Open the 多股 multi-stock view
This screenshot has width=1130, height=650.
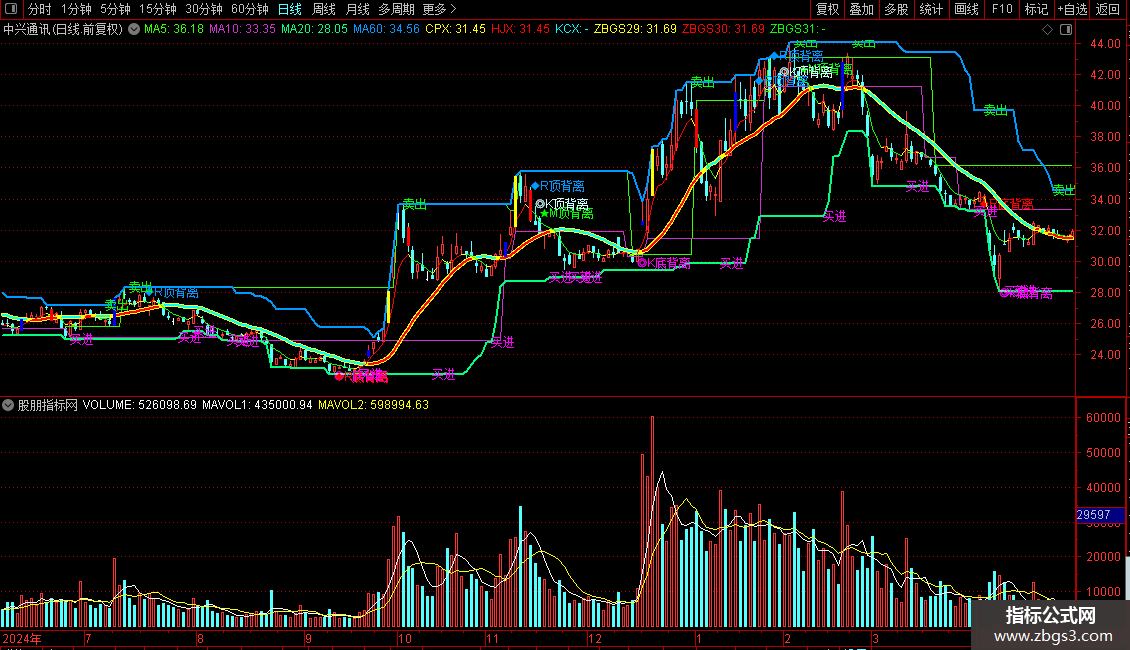(x=896, y=9)
